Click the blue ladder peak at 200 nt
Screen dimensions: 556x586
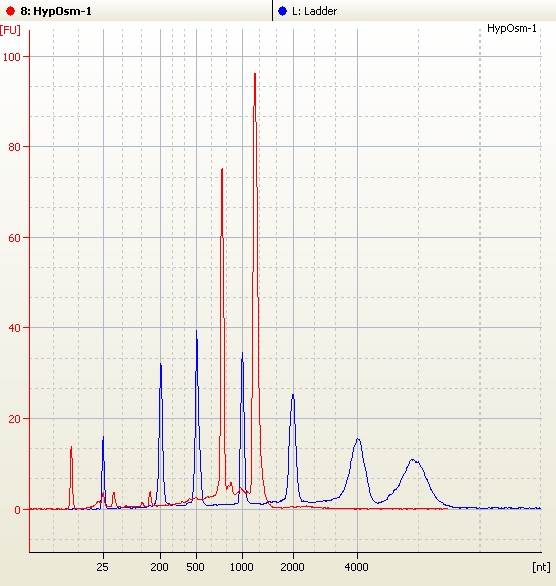click(161, 364)
